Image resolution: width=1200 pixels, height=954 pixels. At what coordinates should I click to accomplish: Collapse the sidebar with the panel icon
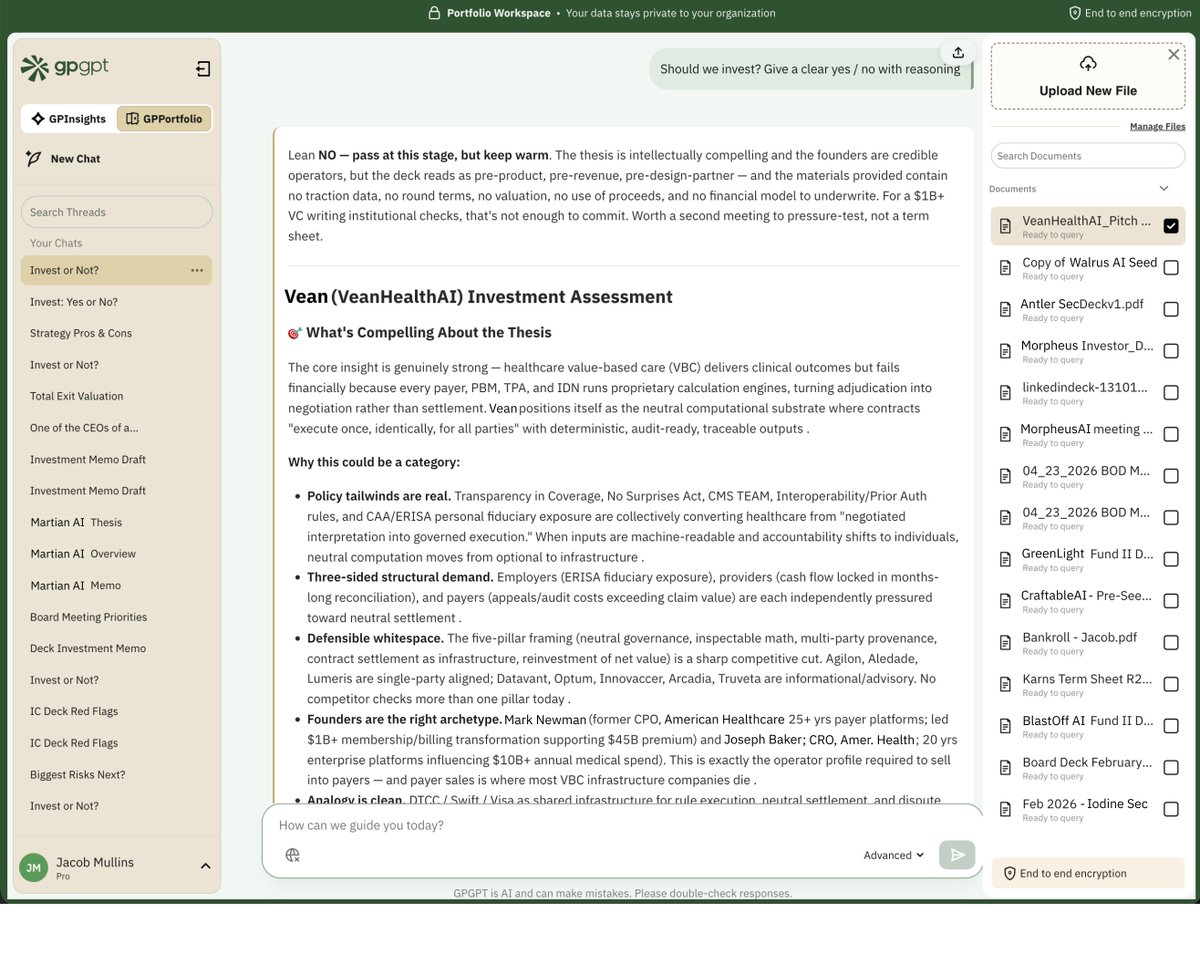click(203, 69)
